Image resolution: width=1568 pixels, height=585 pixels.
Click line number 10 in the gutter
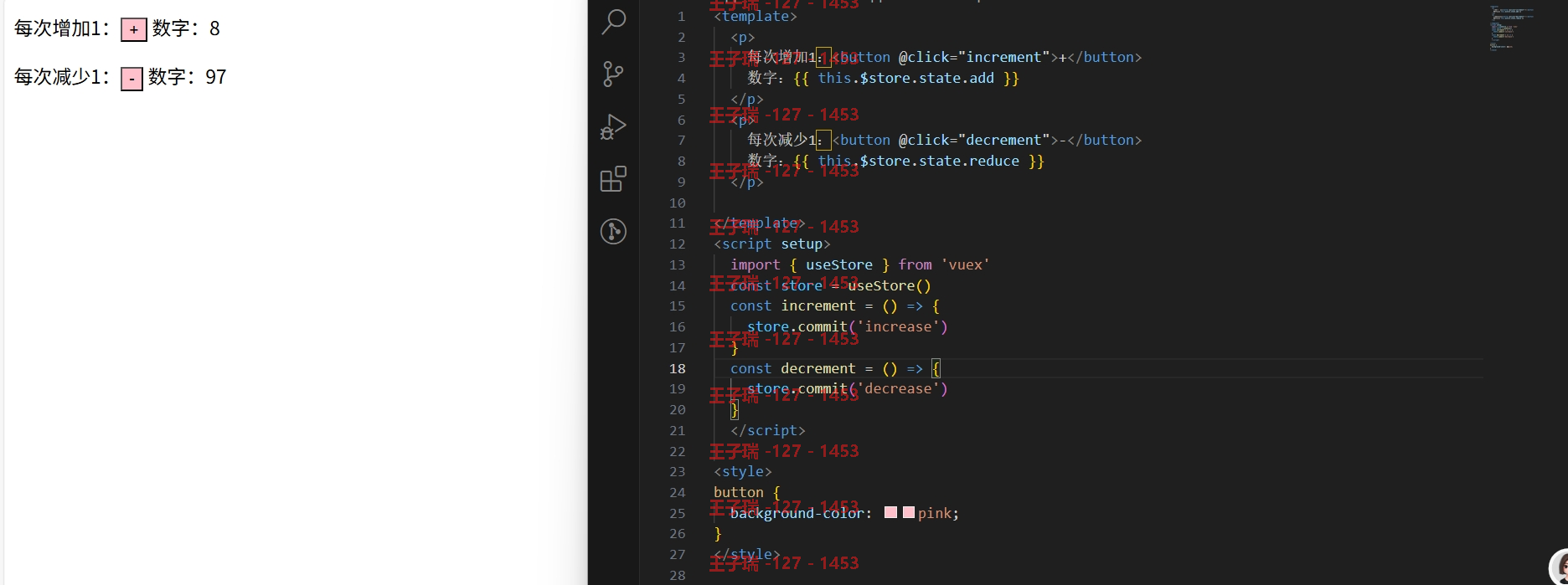pyautogui.click(x=678, y=203)
